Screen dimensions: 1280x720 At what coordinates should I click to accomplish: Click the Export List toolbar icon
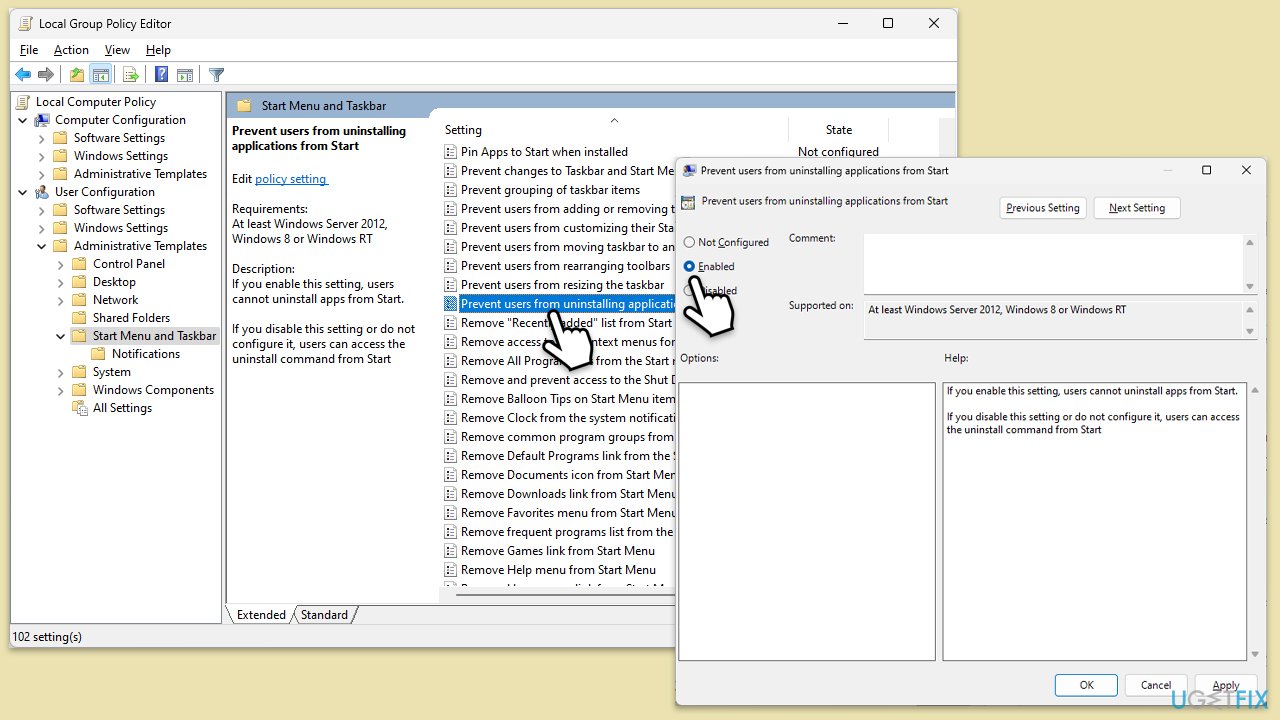[x=130, y=75]
